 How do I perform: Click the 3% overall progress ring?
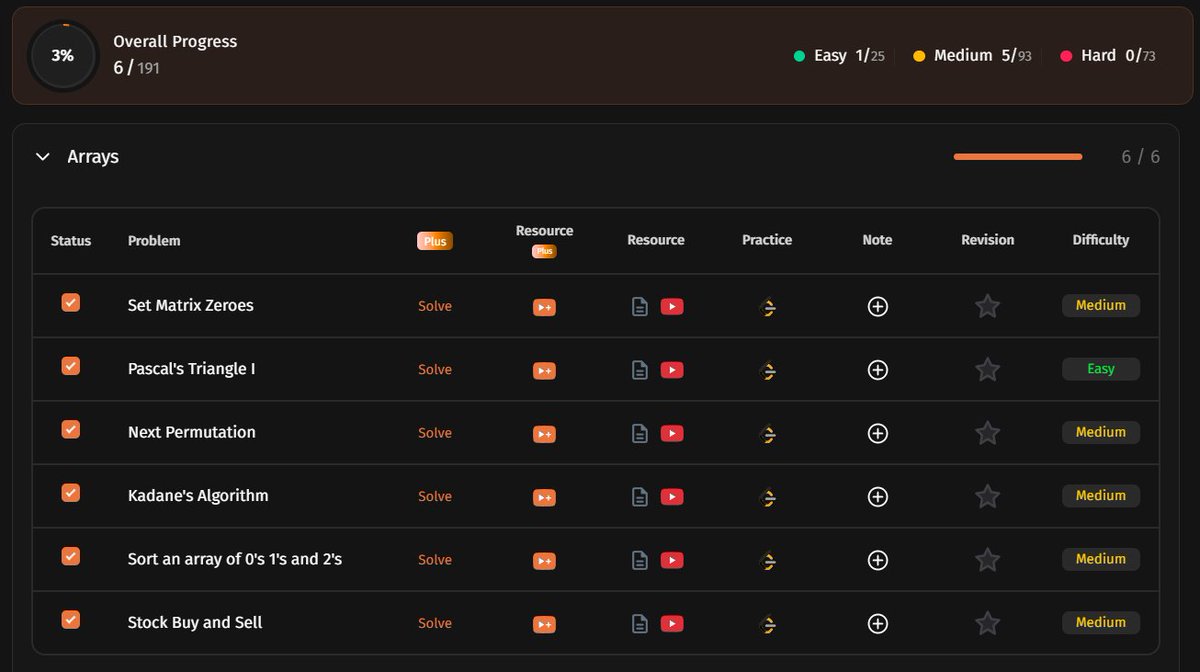click(x=63, y=56)
